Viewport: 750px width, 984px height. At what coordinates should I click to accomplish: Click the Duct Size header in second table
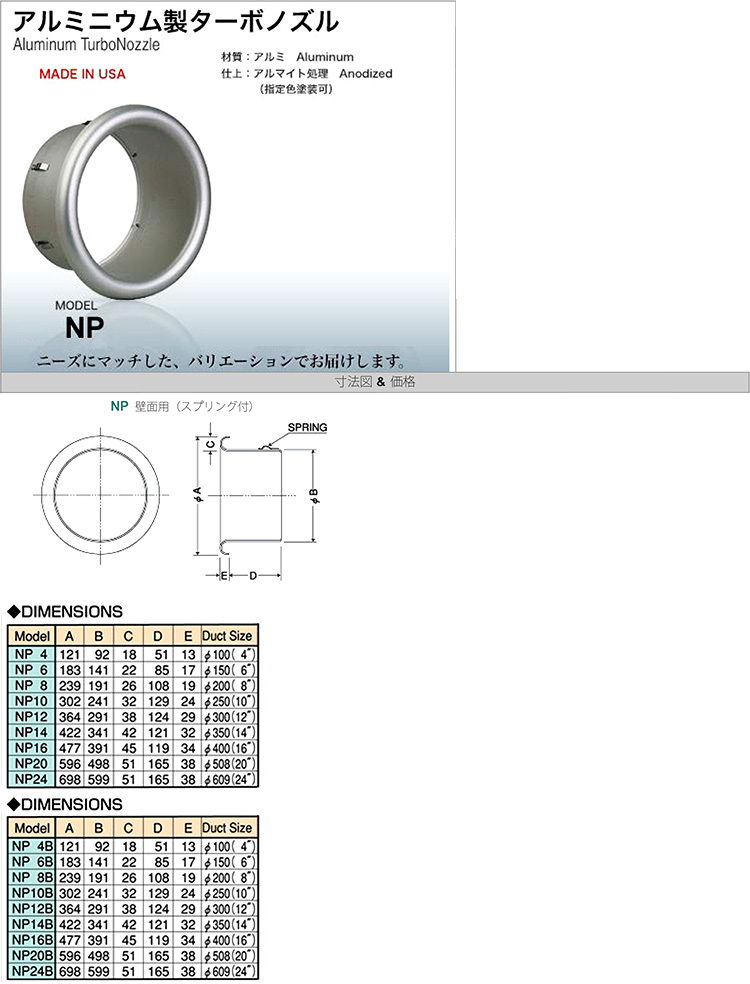[x=227, y=828]
